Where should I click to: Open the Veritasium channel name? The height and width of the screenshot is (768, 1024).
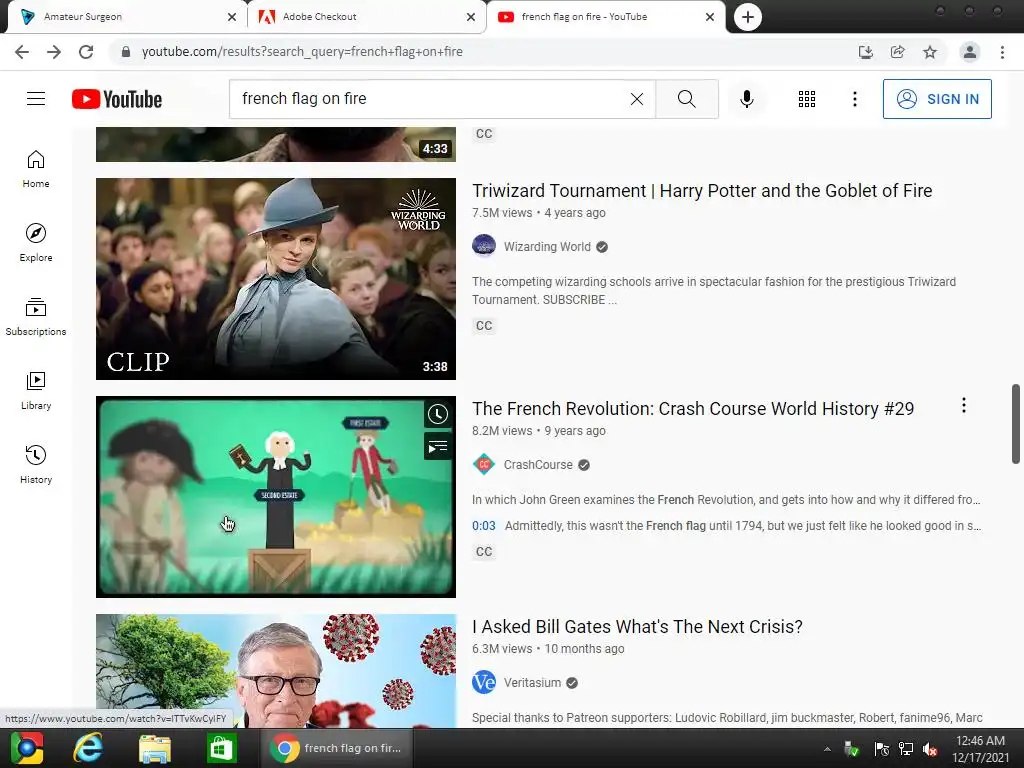(532, 683)
